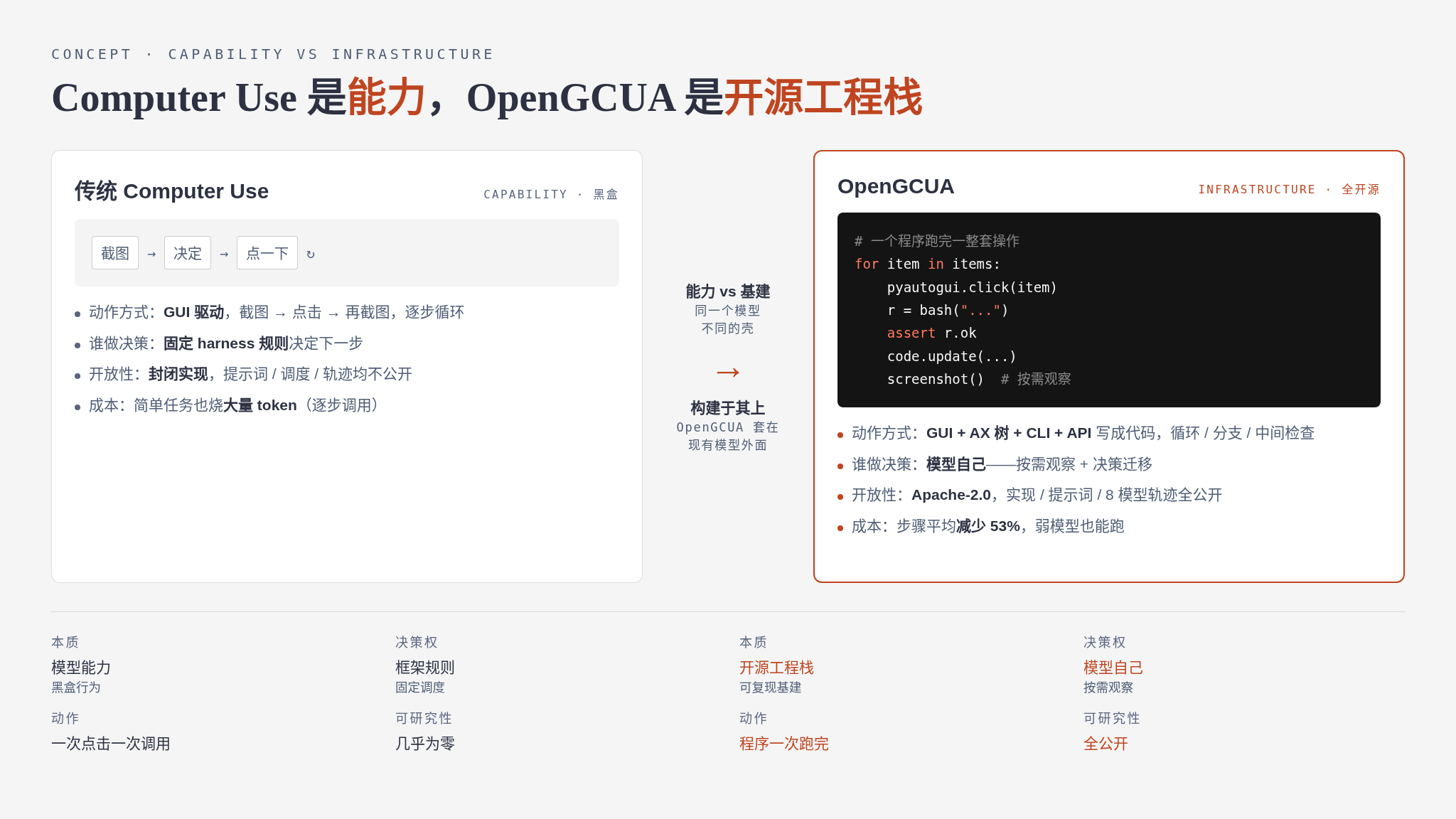1456x819 pixels.
Task: Click the code line r = bash("...")
Action: pyautogui.click(x=948, y=310)
